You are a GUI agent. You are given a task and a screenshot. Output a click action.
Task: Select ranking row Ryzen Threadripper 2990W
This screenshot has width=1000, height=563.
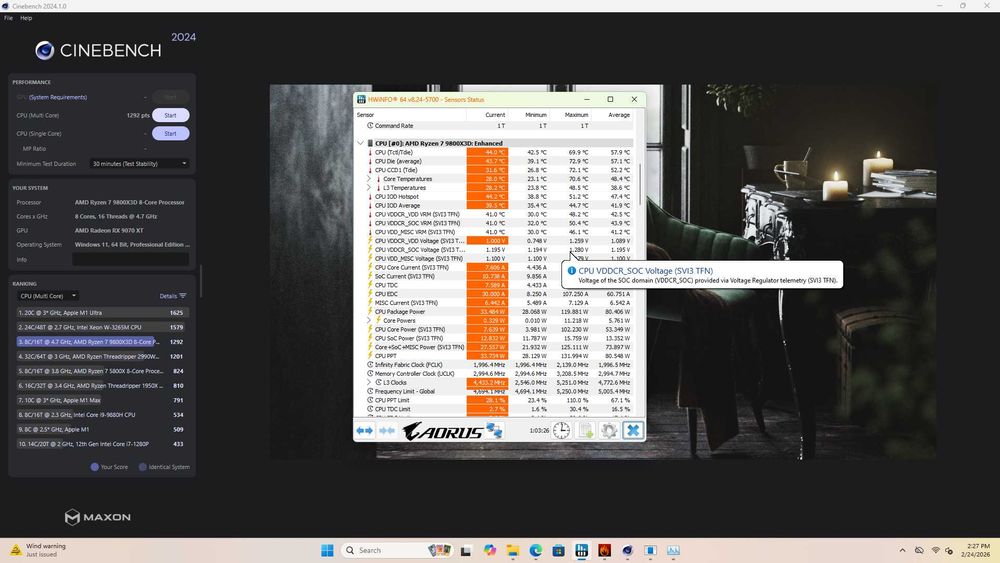click(101, 356)
